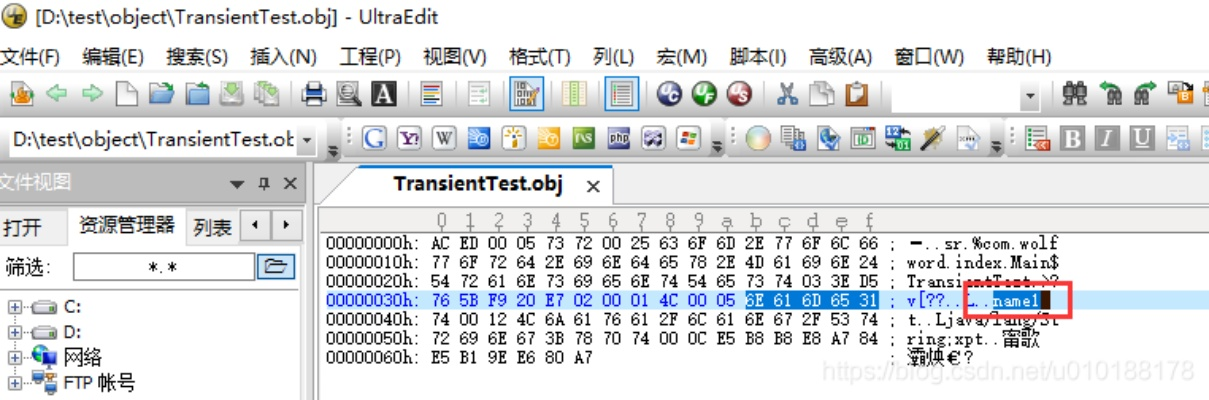The image size is (1209, 400).
Task: Click Find Next binoculars icon
Action: 1146,94
